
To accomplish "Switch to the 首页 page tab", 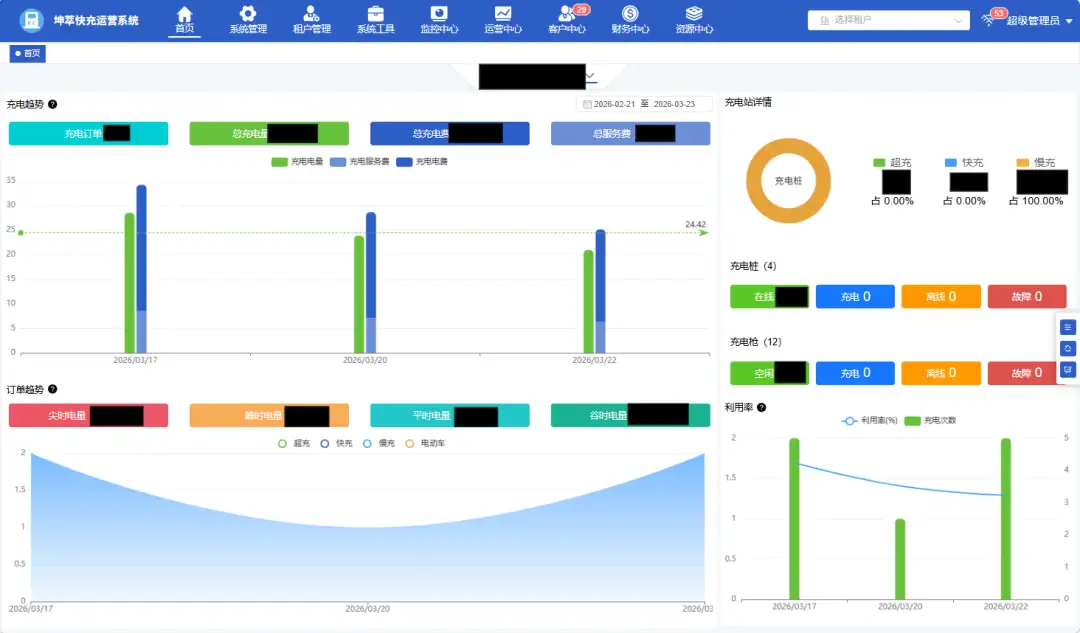I will coord(28,54).
